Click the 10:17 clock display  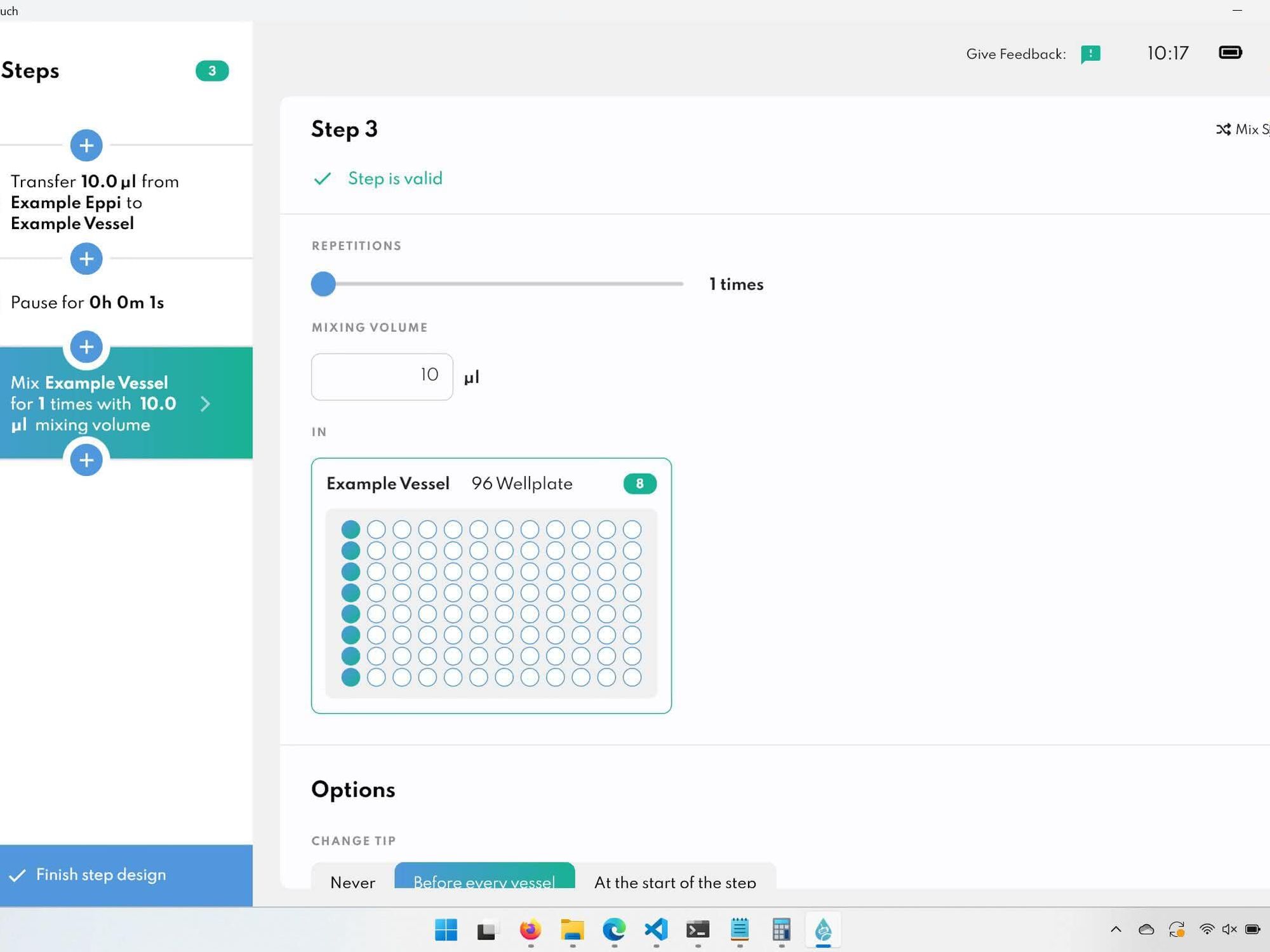(1168, 53)
